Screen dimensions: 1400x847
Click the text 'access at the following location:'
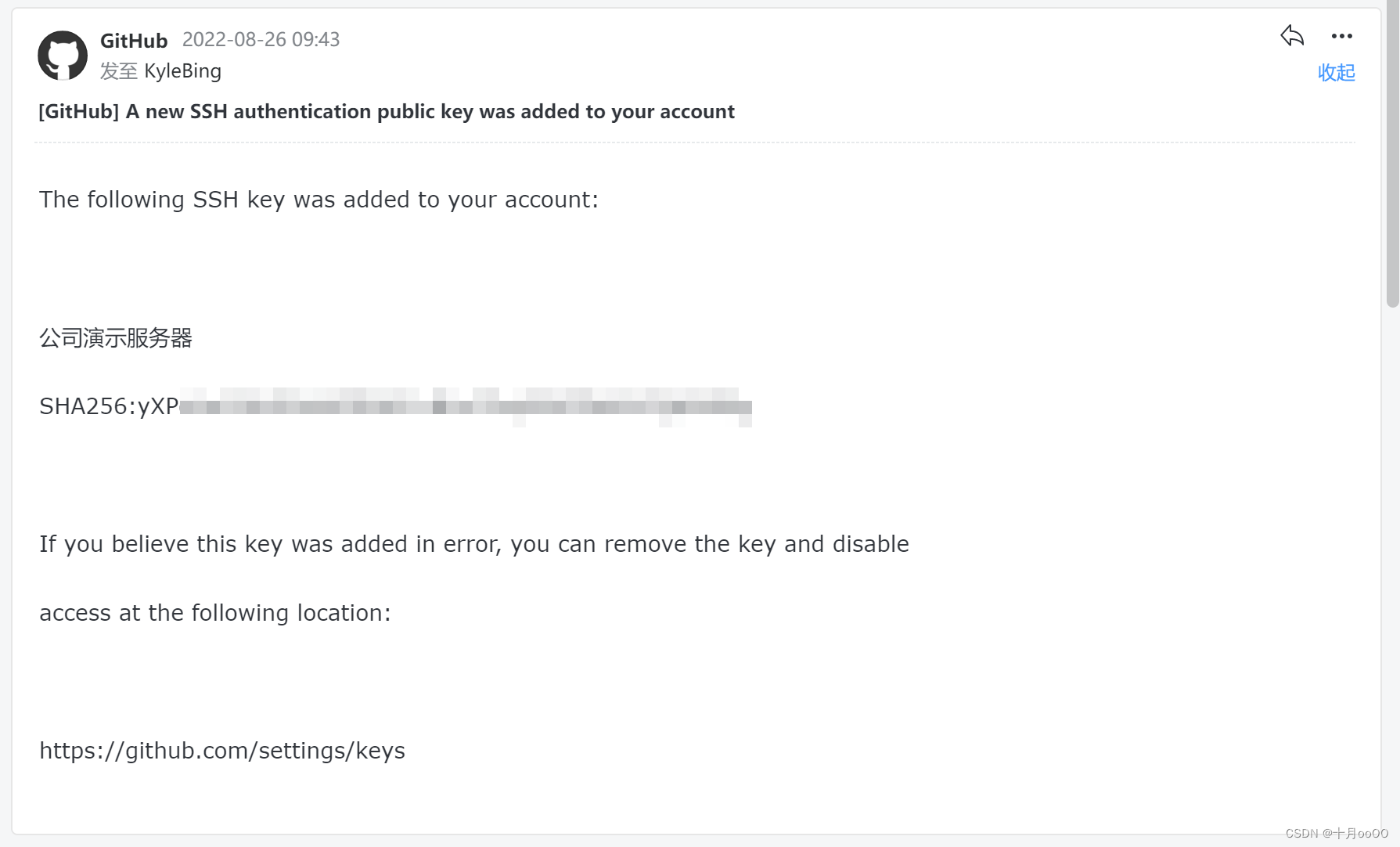[x=215, y=613]
